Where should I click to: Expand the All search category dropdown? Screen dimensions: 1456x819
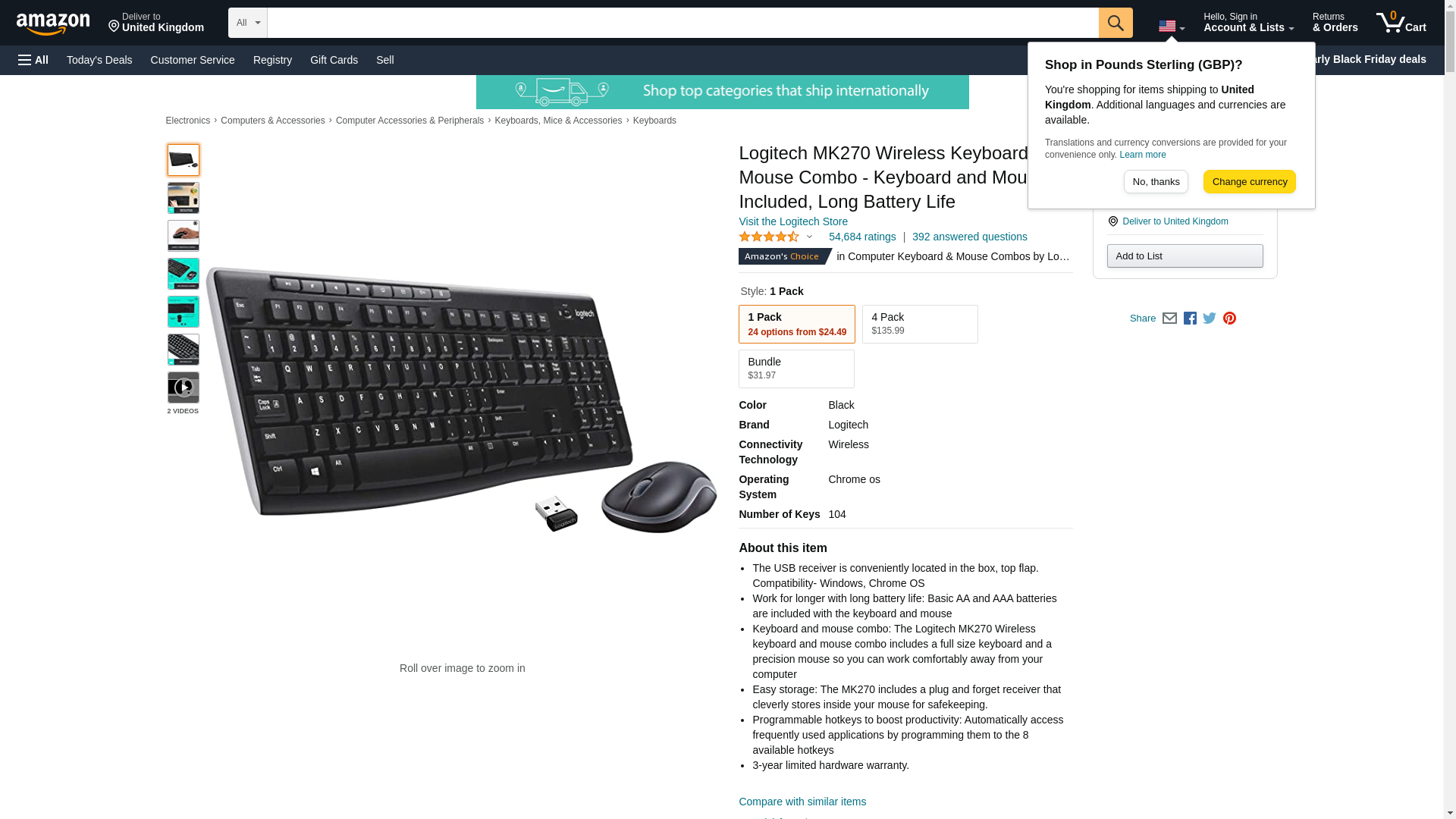click(248, 23)
